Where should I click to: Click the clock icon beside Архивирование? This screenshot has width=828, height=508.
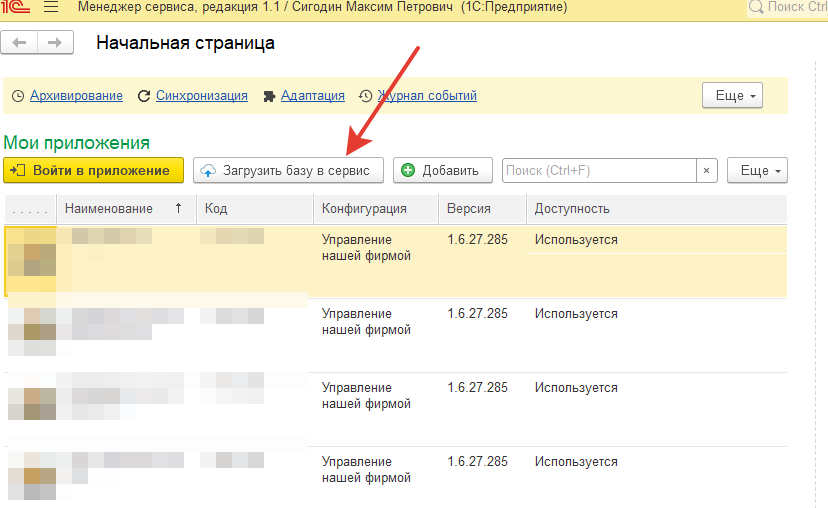tap(18, 96)
